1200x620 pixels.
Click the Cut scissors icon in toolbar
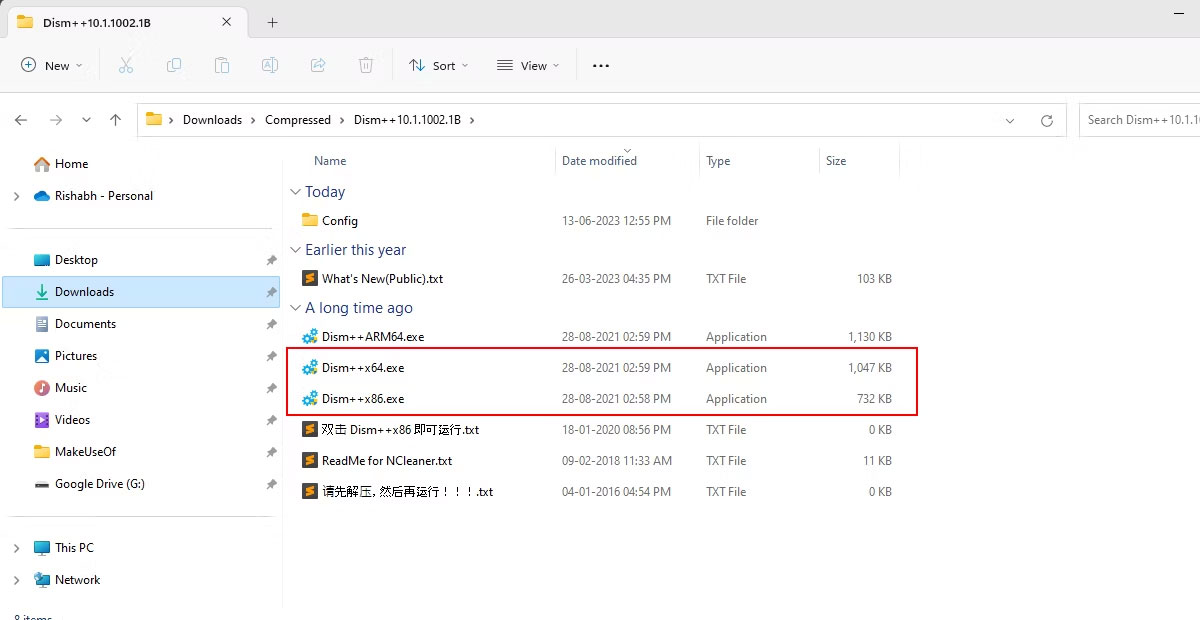126,66
